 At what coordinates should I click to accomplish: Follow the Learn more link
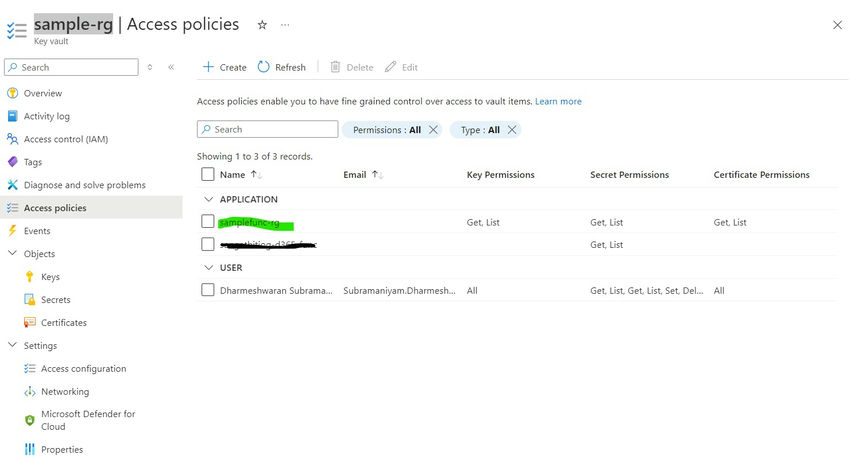558,101
